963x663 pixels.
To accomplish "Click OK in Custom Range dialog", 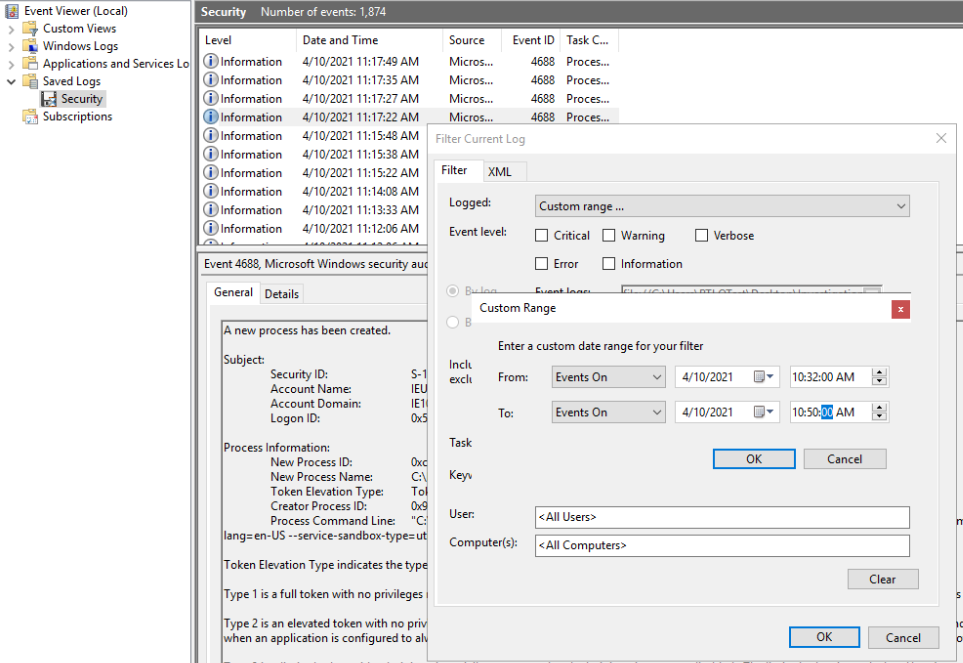I will (x=753, y=459).
